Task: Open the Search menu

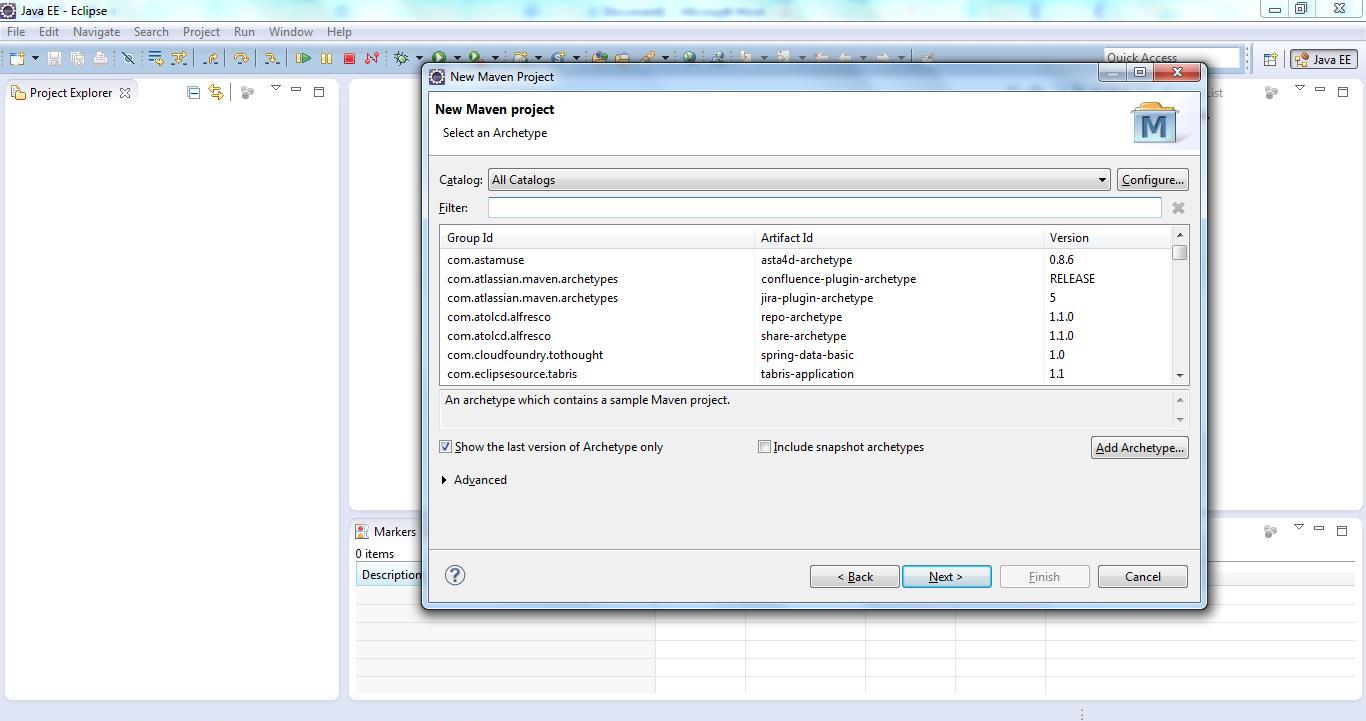Action: point(151,32)
